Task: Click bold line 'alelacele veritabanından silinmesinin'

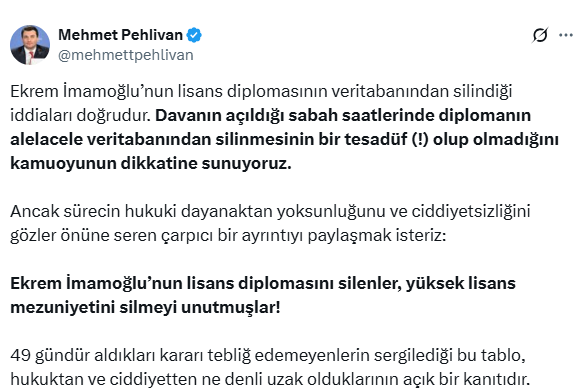Action: (284, 140)
